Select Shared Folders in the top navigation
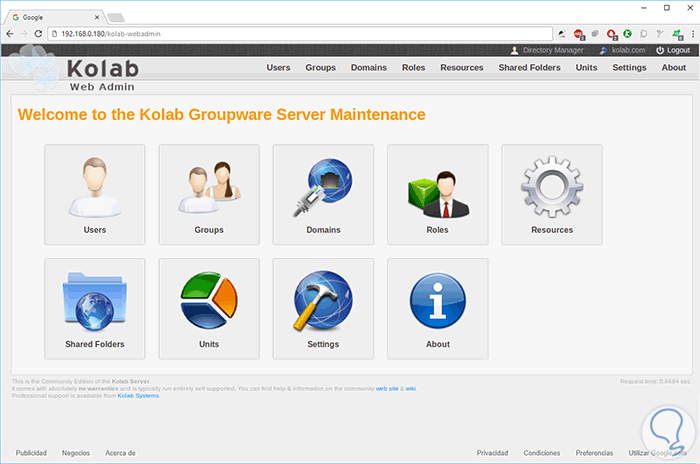The height and width of the screenshot is (464, 700). [529, 67]
